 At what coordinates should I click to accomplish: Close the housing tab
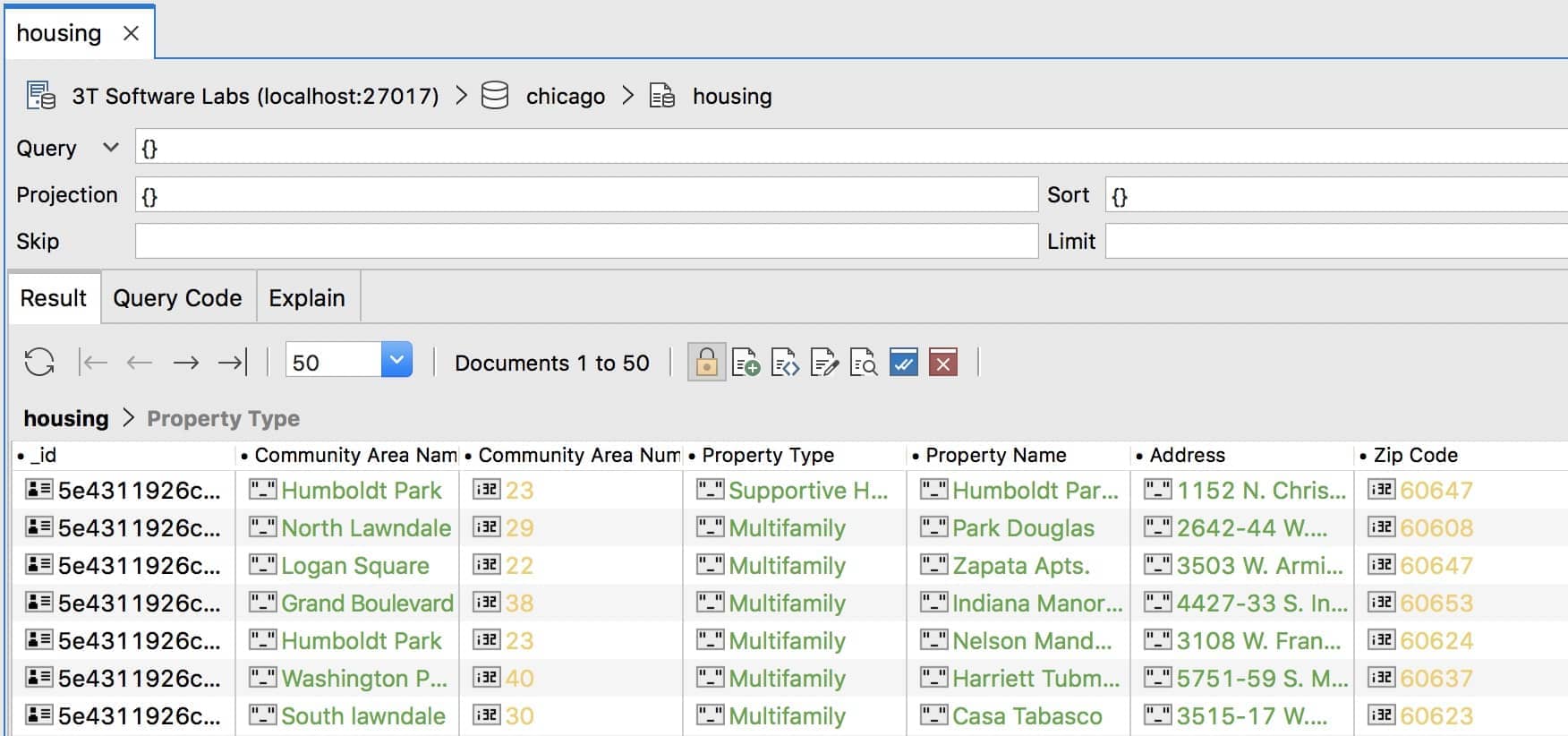click(x=131, y=33)
